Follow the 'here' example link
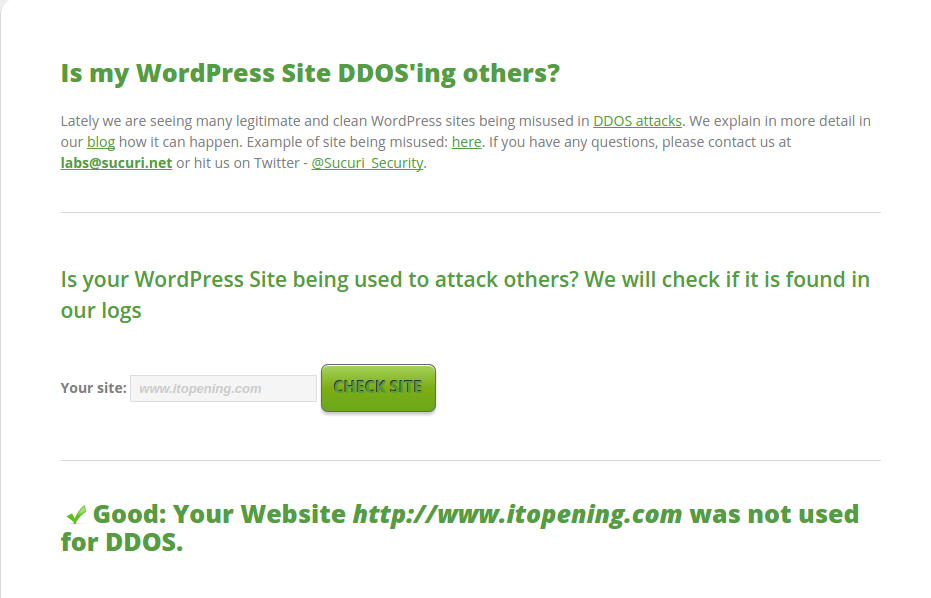 (467, 143)
